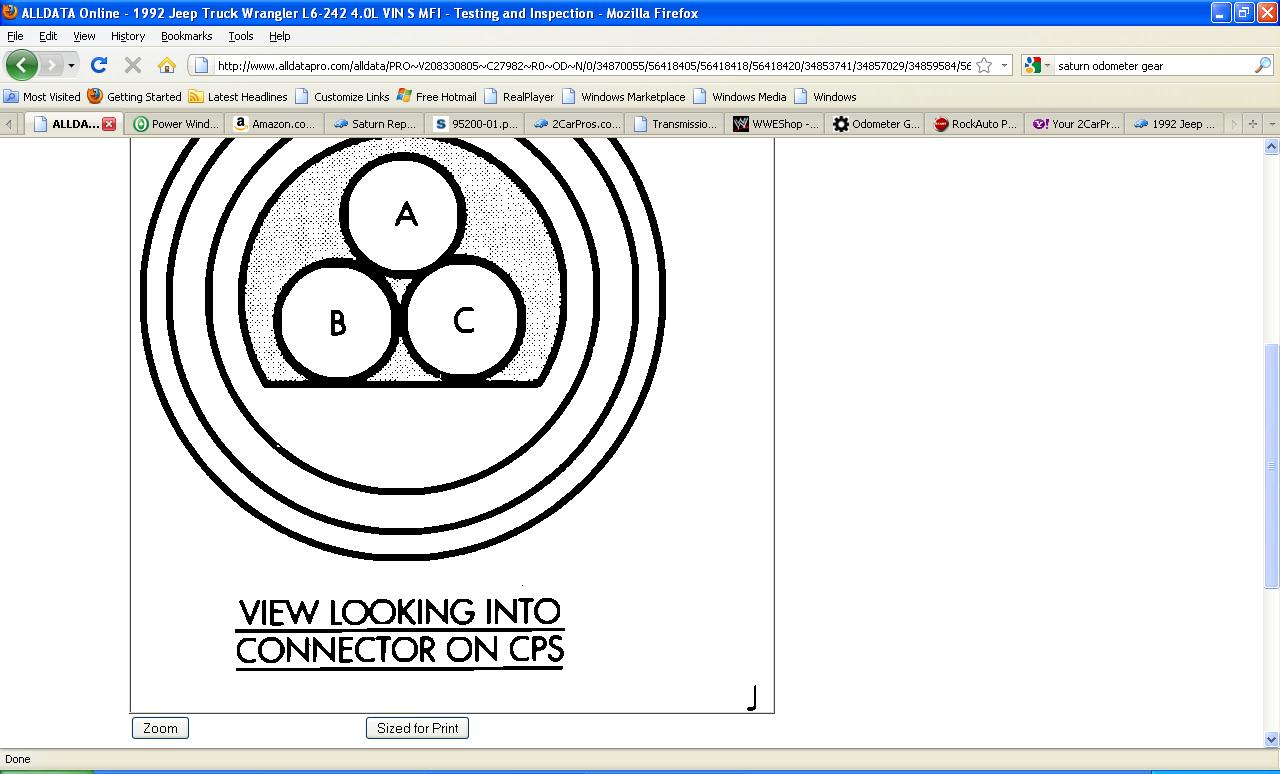This screenshot has width=1280, height=774.
Task: Switch to the RockAuto P... tab
Action: pyautogui.click(x=975, y=124)
